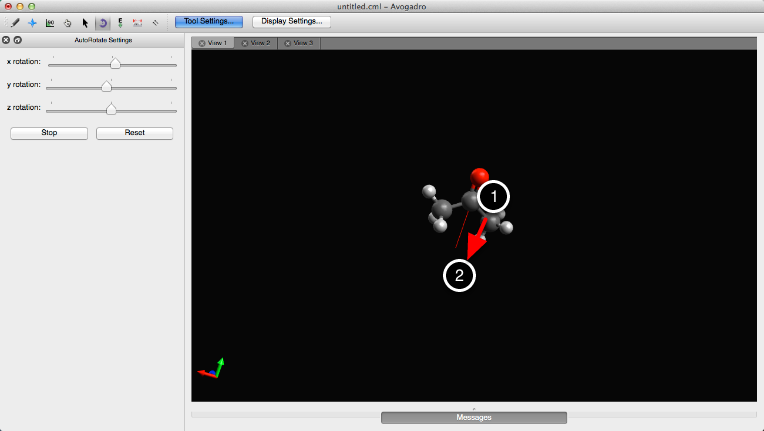Select the Draw pencil tool
Screen dimensions: 764x431
[x=14, y=21]
